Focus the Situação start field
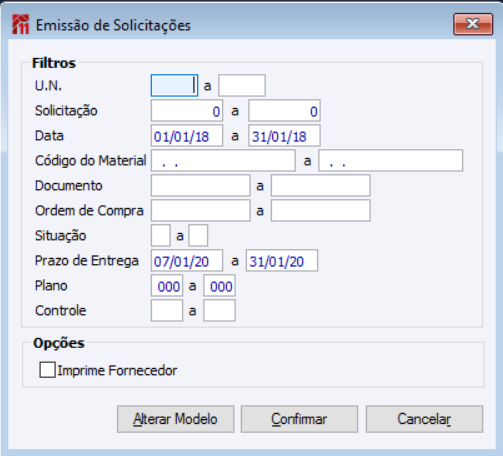The width and height of the screenshot is (503, 456). click(161, 236)
